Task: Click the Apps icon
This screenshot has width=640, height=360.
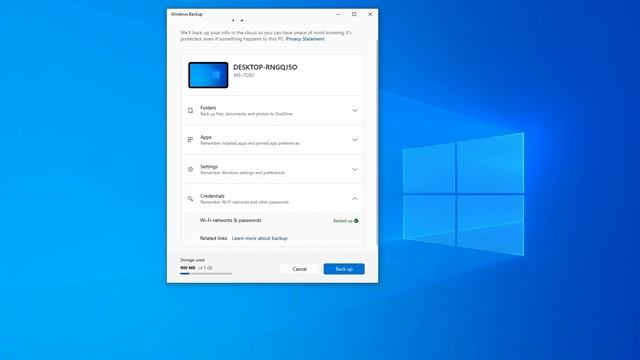Action: (x=190, y=140)
